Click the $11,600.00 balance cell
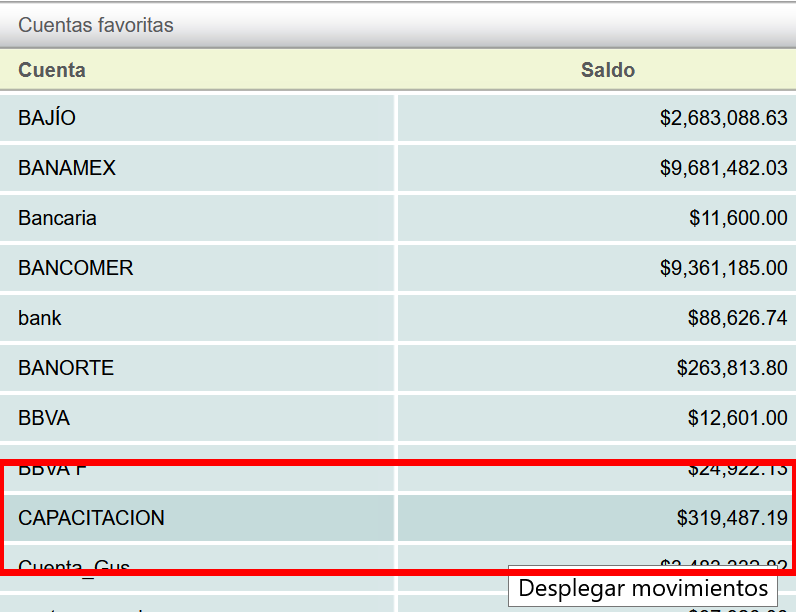Image resolution: width=796 pixels, height=612 pixels. point(738,218)
